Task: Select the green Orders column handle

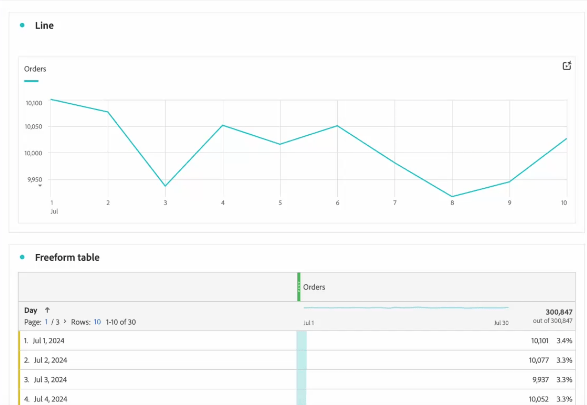Action: (x=299, y=287)
